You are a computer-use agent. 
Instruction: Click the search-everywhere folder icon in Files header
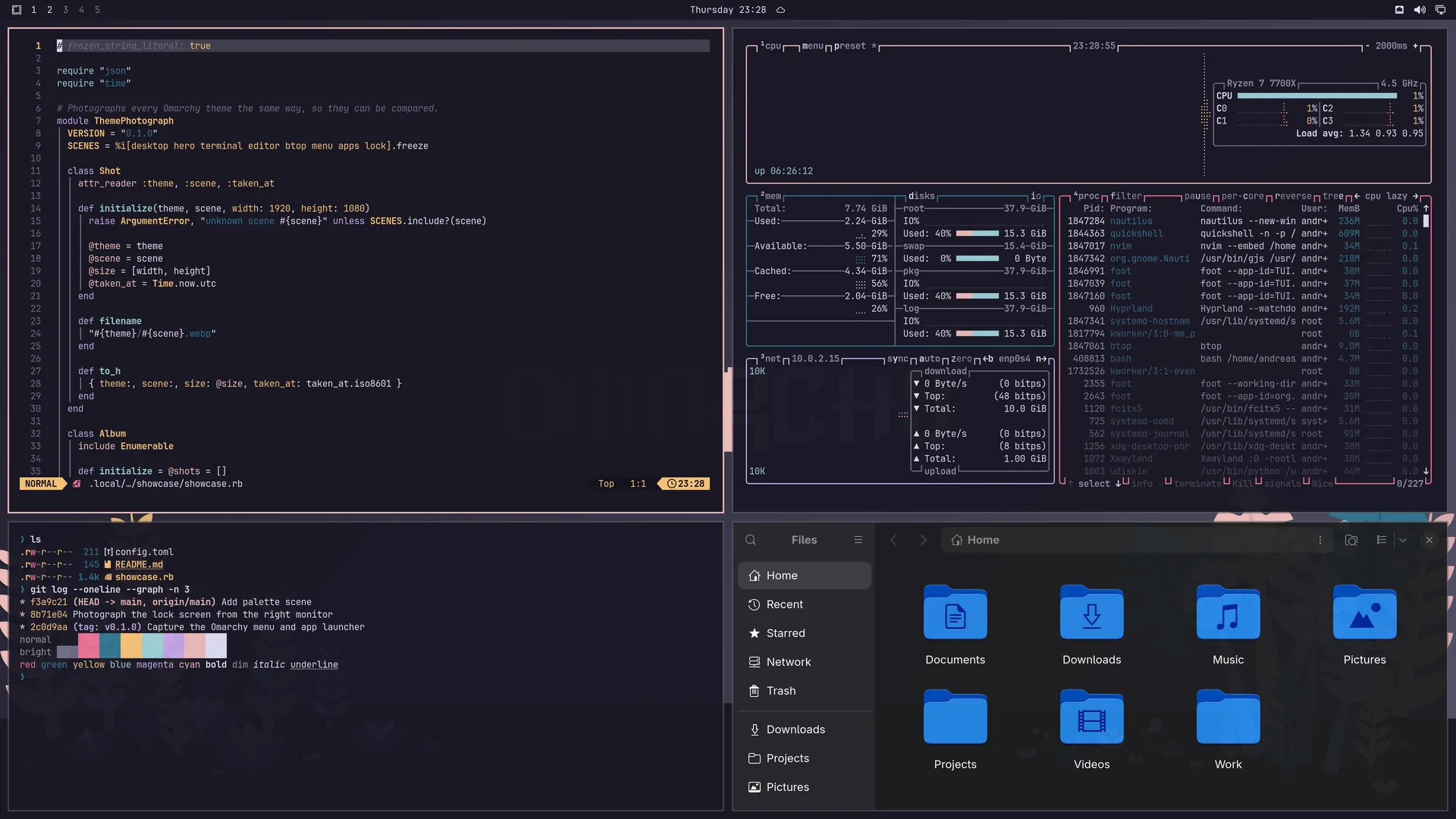(1351, 540)
